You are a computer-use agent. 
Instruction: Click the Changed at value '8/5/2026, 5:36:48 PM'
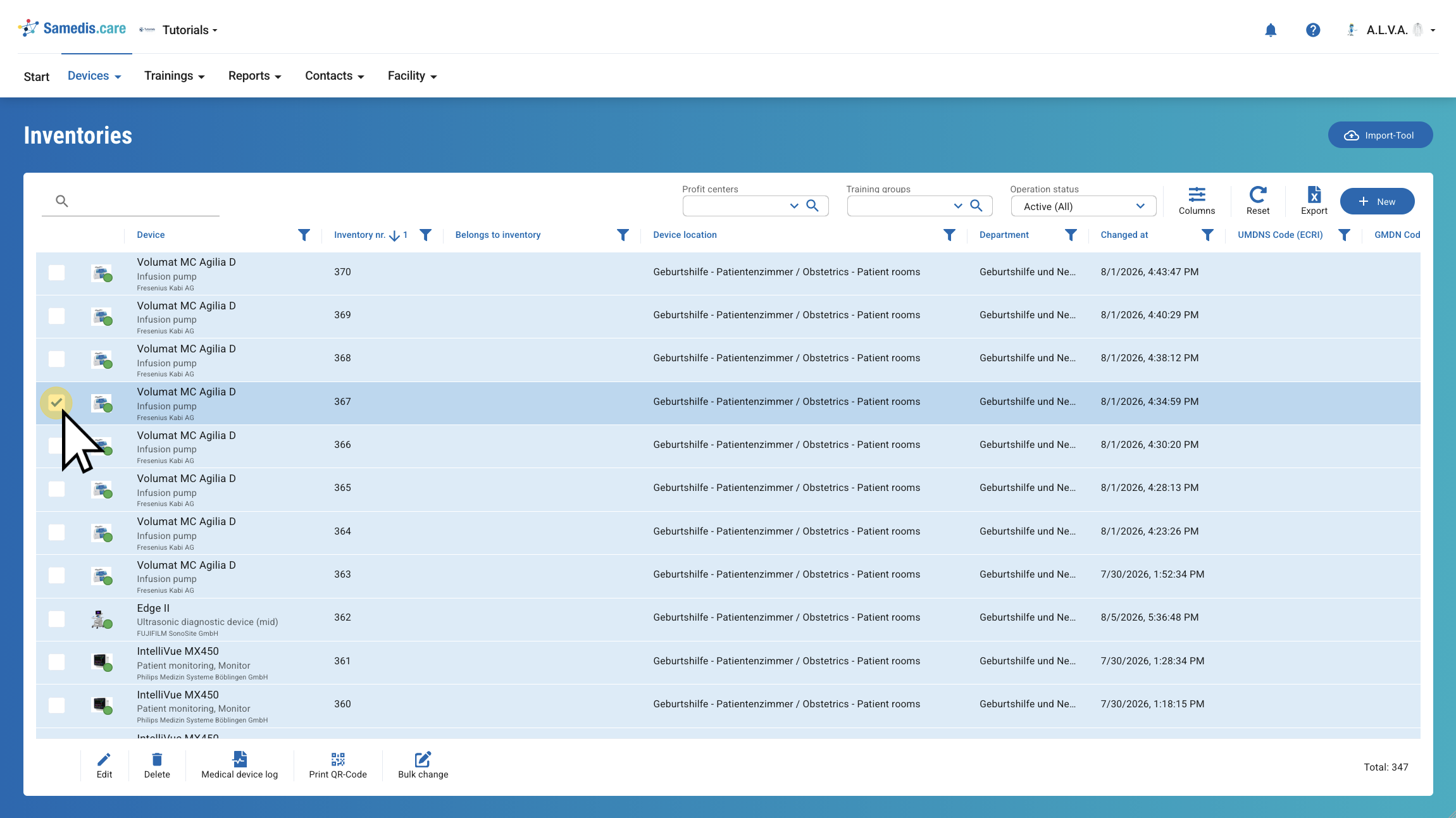[1149, 617]
